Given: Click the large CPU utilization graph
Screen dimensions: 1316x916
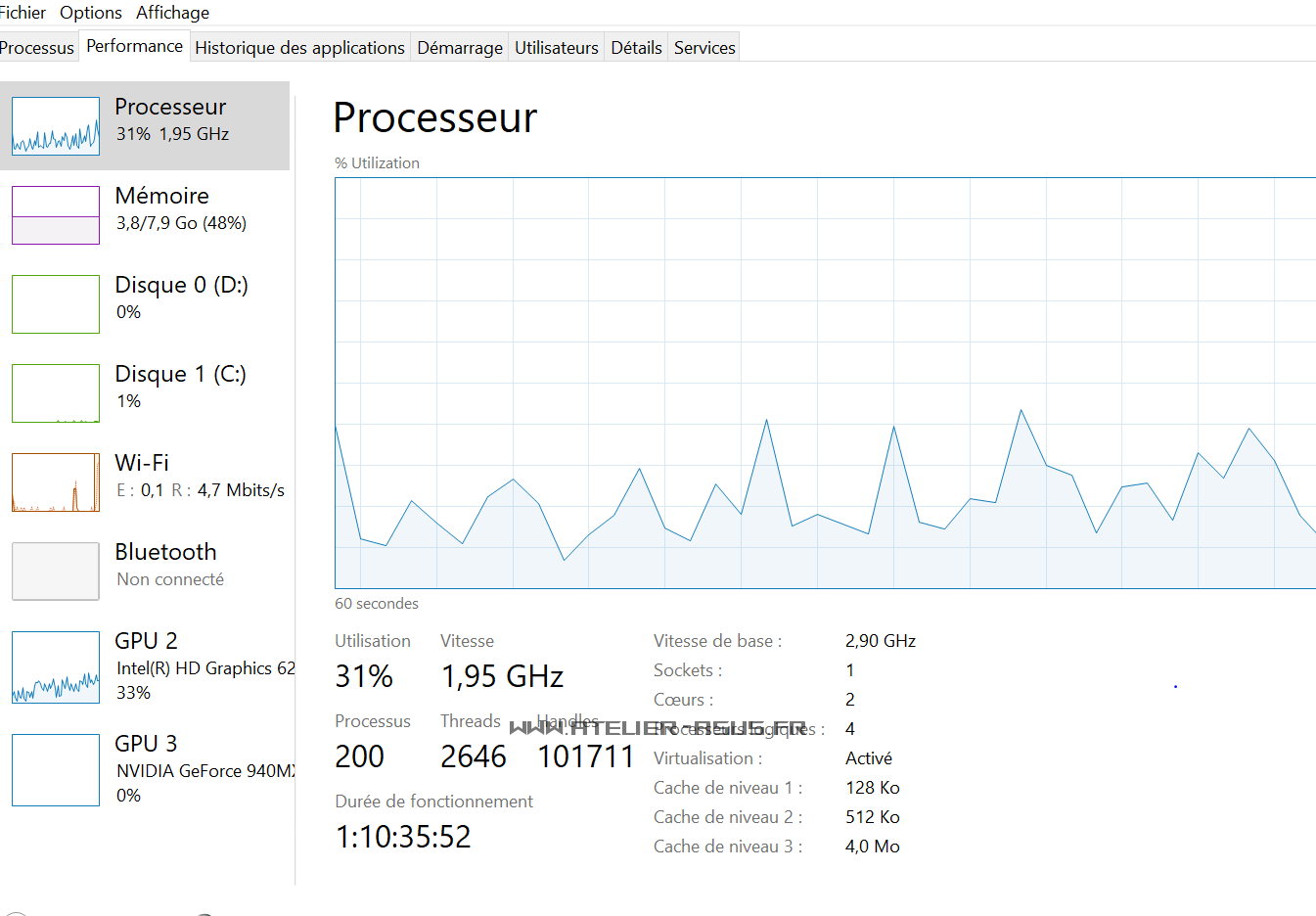Looking at the screenshot, I should point(825,383).
